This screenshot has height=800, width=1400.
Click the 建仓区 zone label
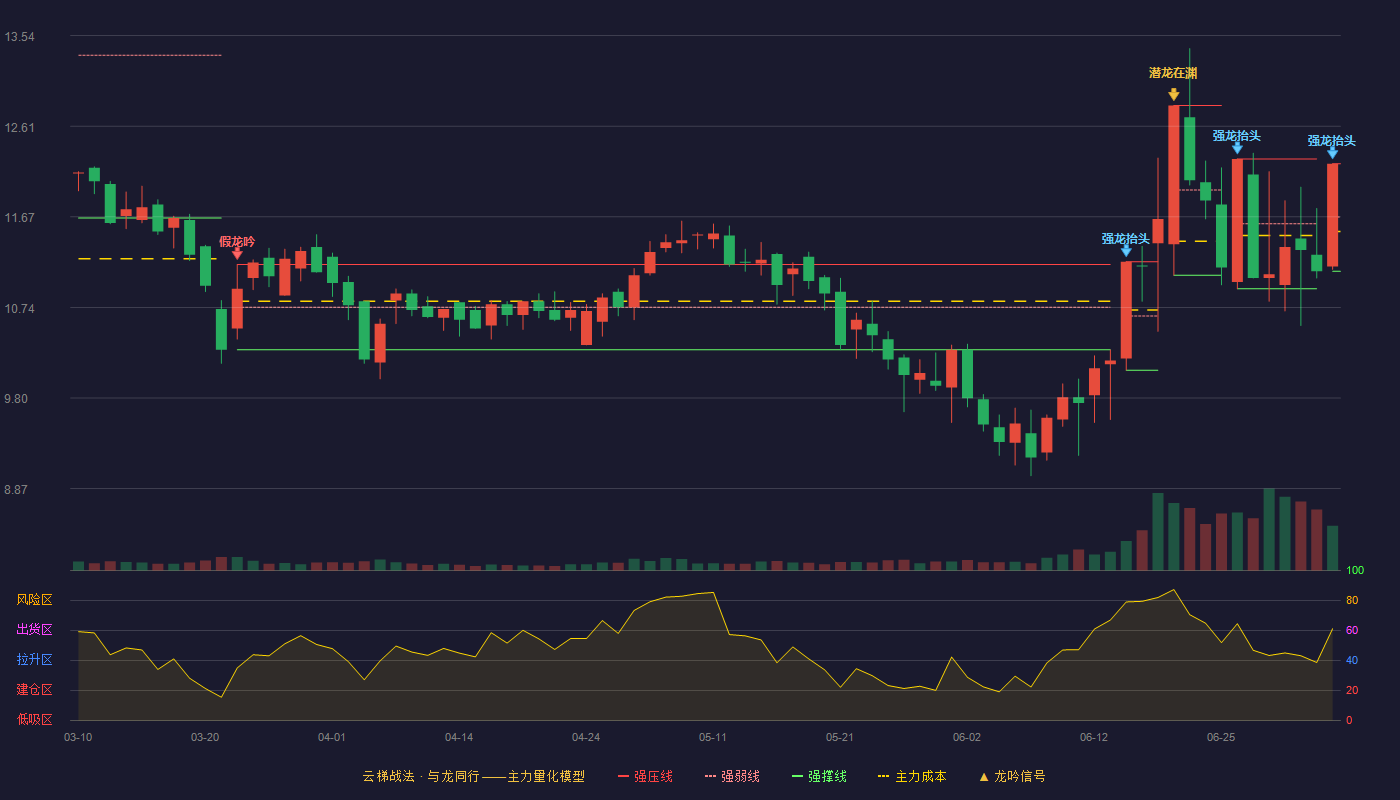34,690
